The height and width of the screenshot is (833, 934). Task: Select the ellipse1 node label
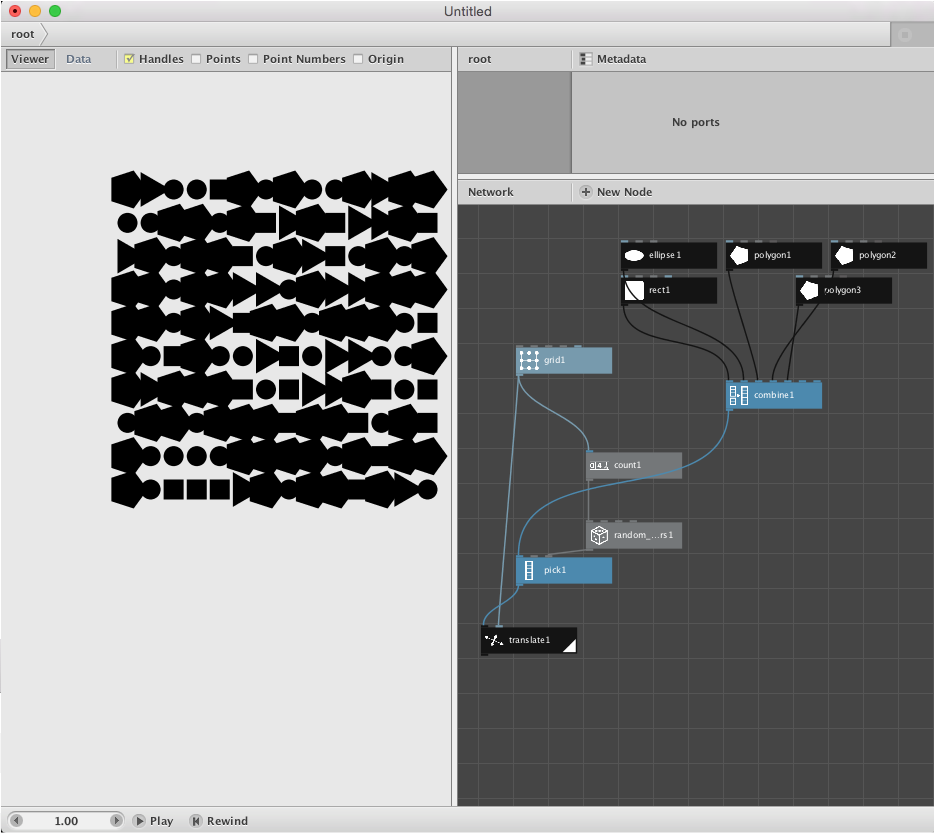(x=665, y=255)
